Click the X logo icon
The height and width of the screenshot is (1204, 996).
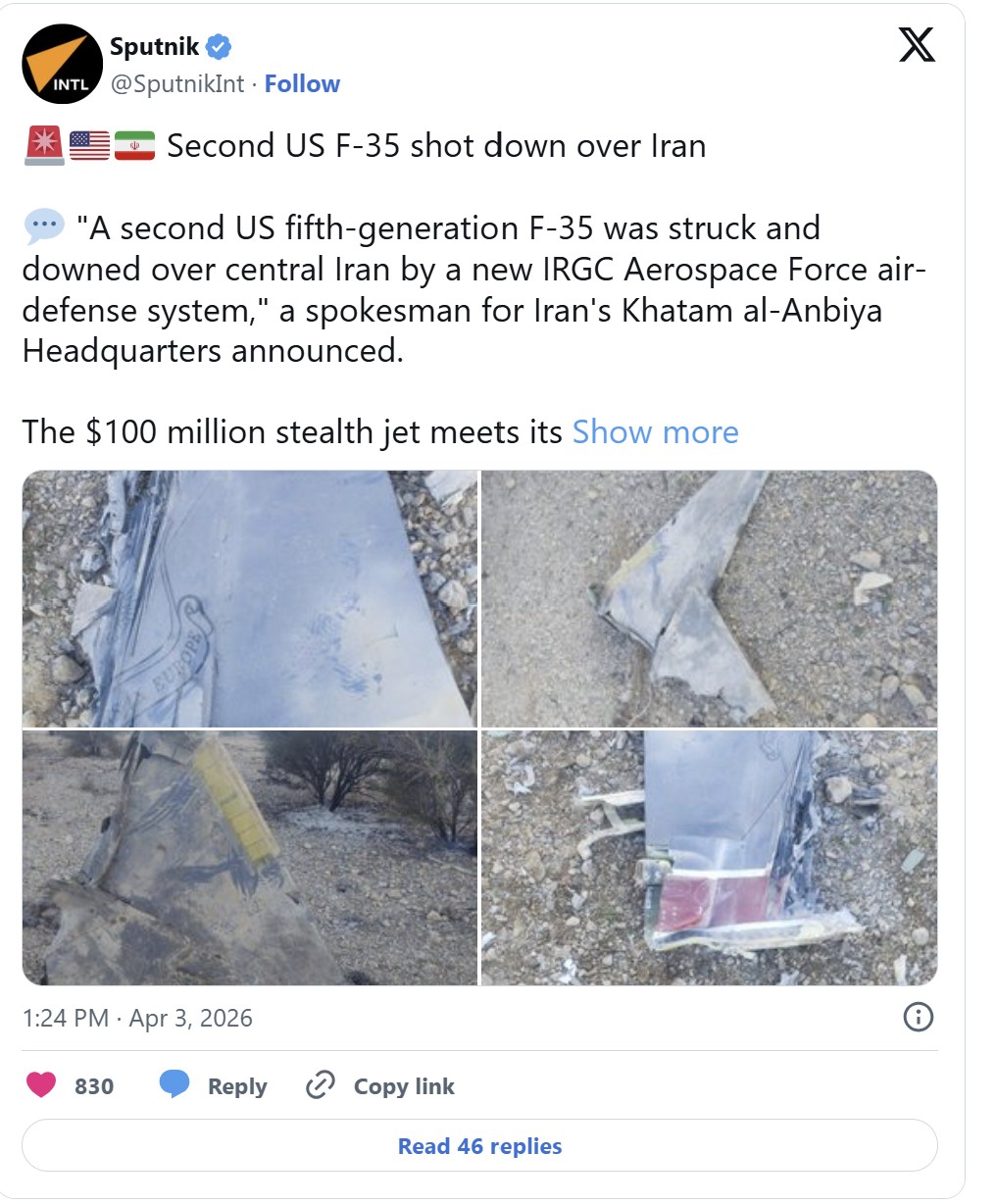pos(917,45)
